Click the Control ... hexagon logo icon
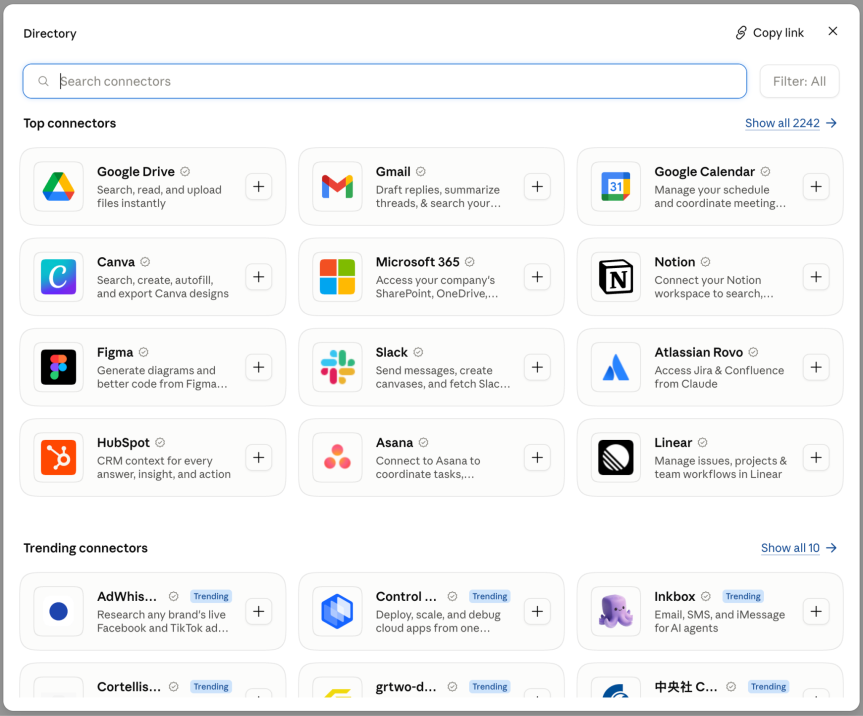Image resolution: width=863 pixels, height=716 pixels. 337,611
